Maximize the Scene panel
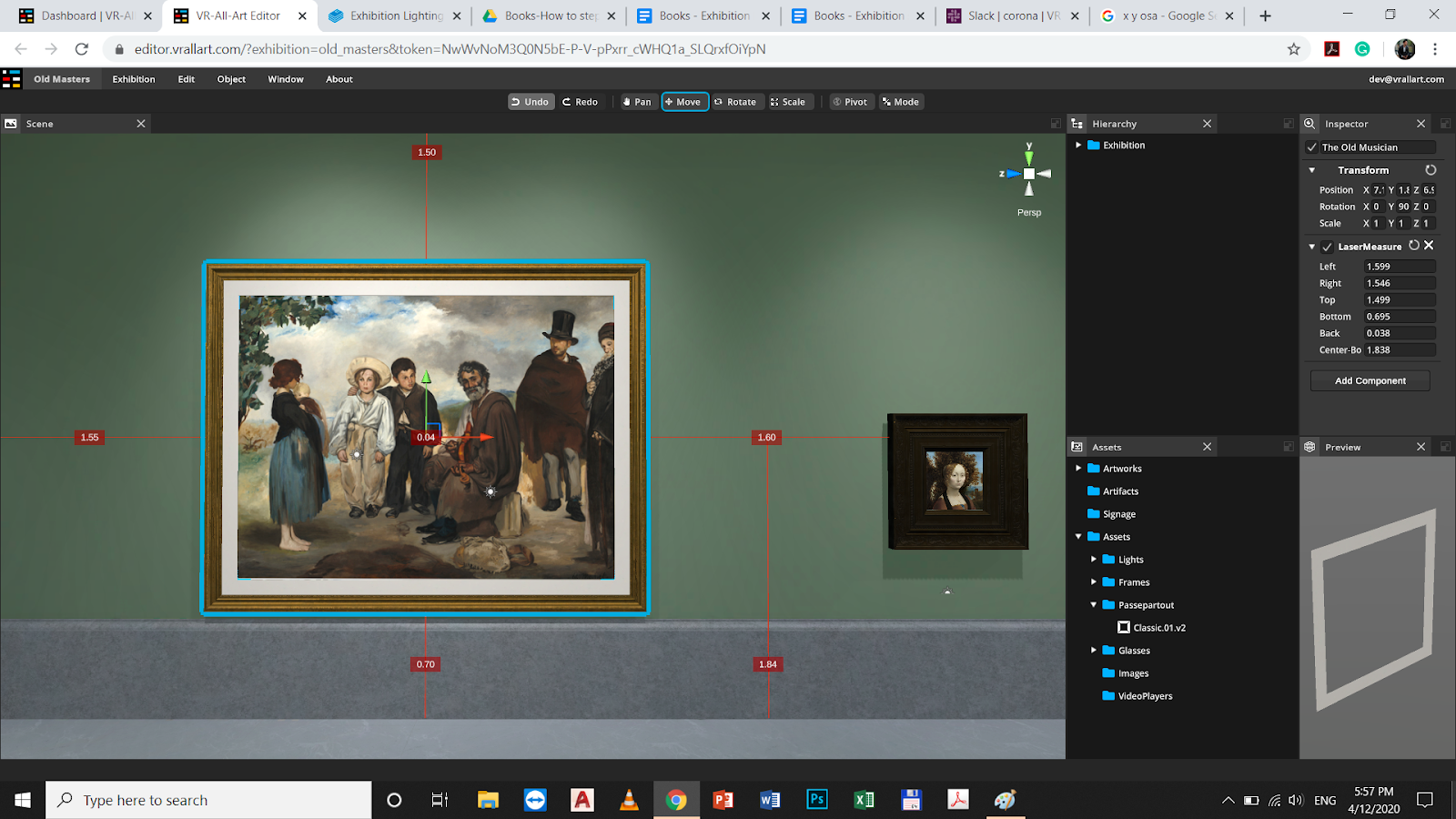This screenshot has width=1456, height=819. pyautogui.click(x=1056, y=124)
